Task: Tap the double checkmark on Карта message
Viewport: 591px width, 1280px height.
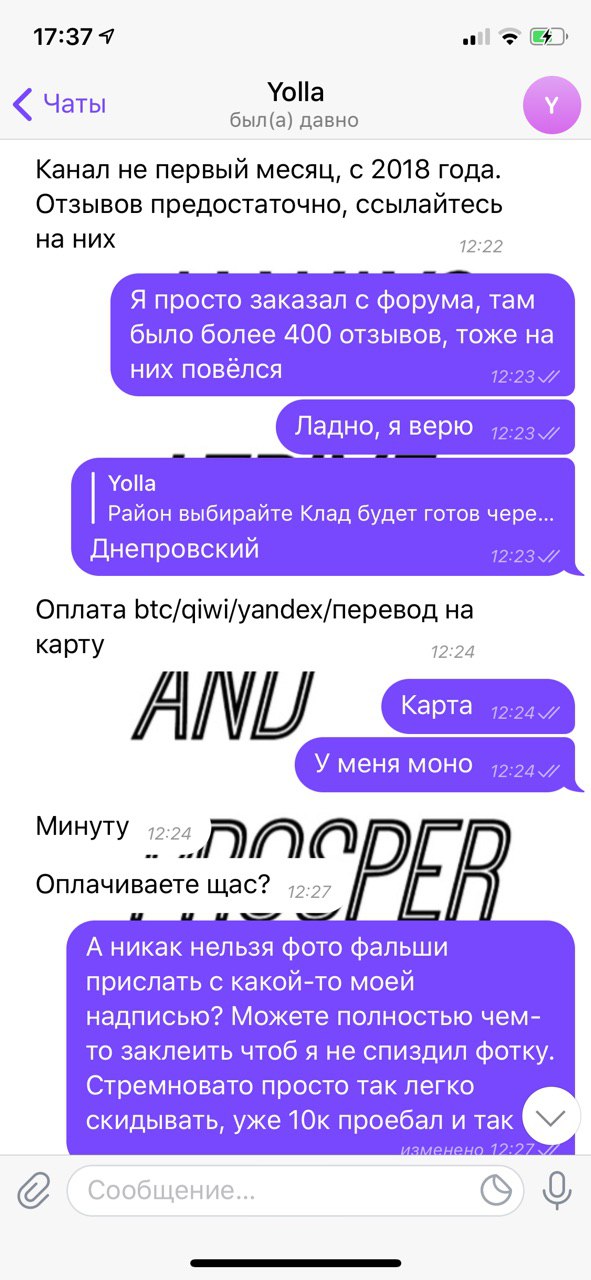Action: [550, 713]
